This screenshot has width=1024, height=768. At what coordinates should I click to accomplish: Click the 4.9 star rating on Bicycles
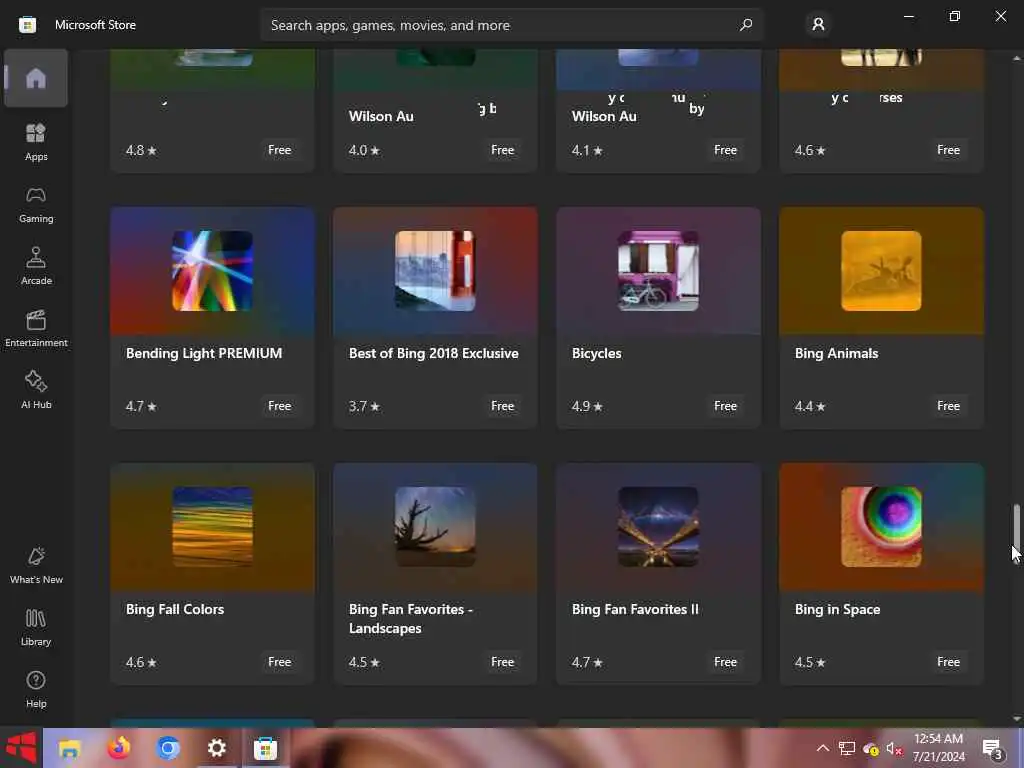click(587, 406)
